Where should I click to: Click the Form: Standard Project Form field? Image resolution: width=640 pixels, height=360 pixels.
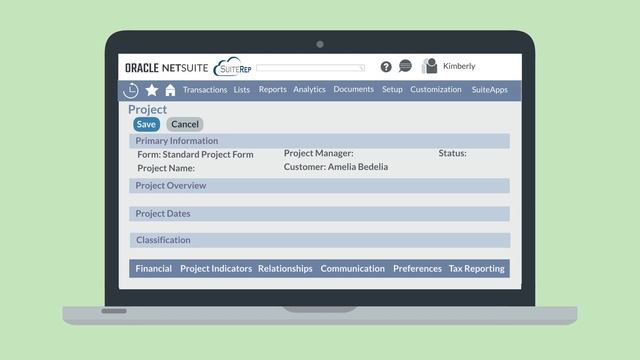point(195,155)
